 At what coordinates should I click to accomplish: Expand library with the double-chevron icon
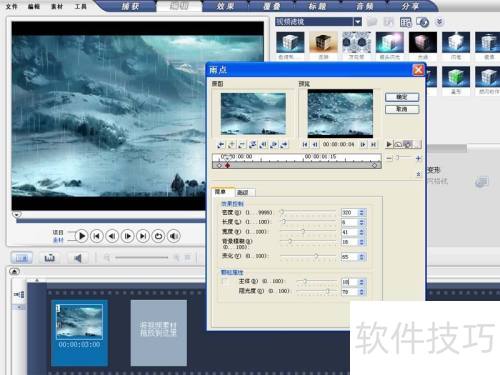click(440, 22)
